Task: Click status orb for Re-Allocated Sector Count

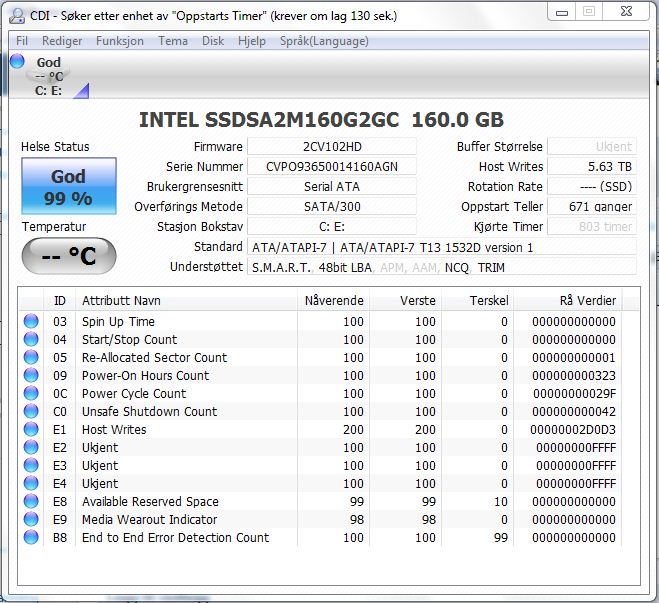Action: coord(31,357)
